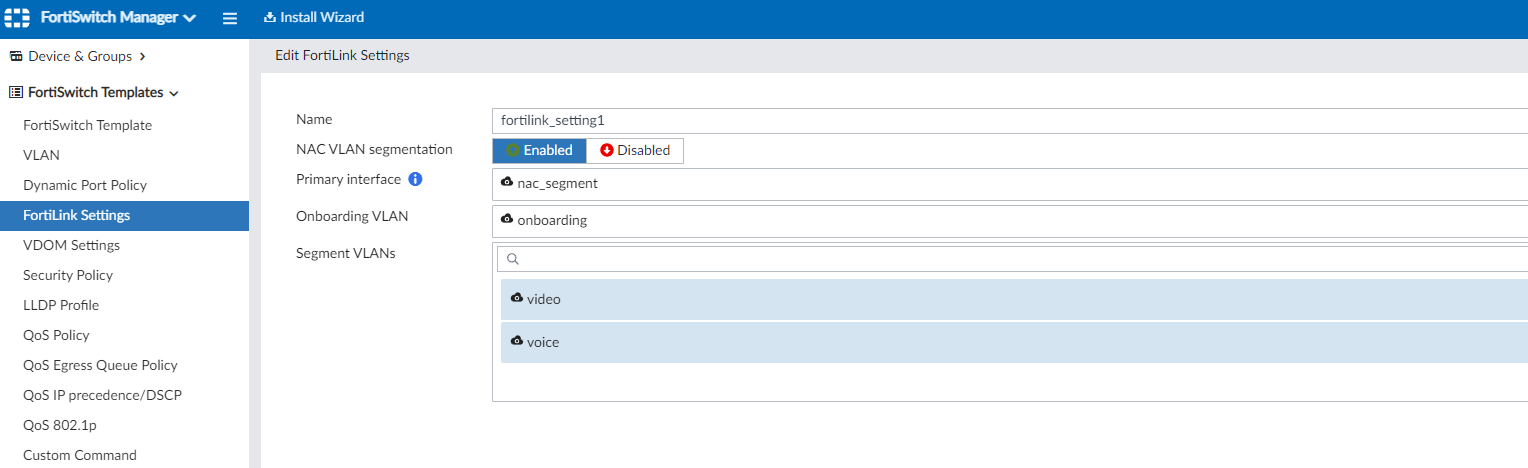Click the onboarding VLAN icon
This screenshot has height=468, width=1528.
tap(507, 219)
